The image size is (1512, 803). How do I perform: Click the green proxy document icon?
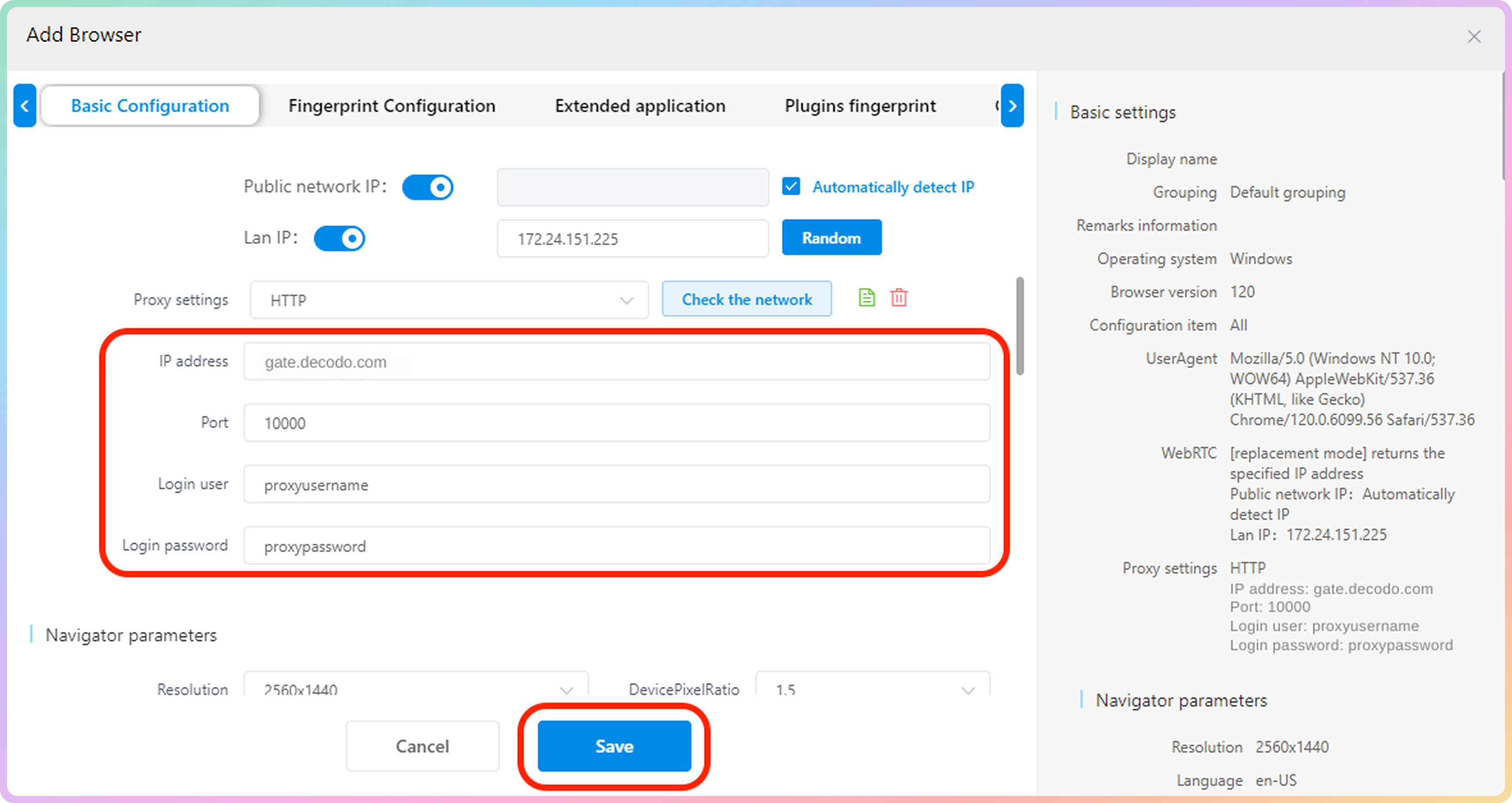867,298
